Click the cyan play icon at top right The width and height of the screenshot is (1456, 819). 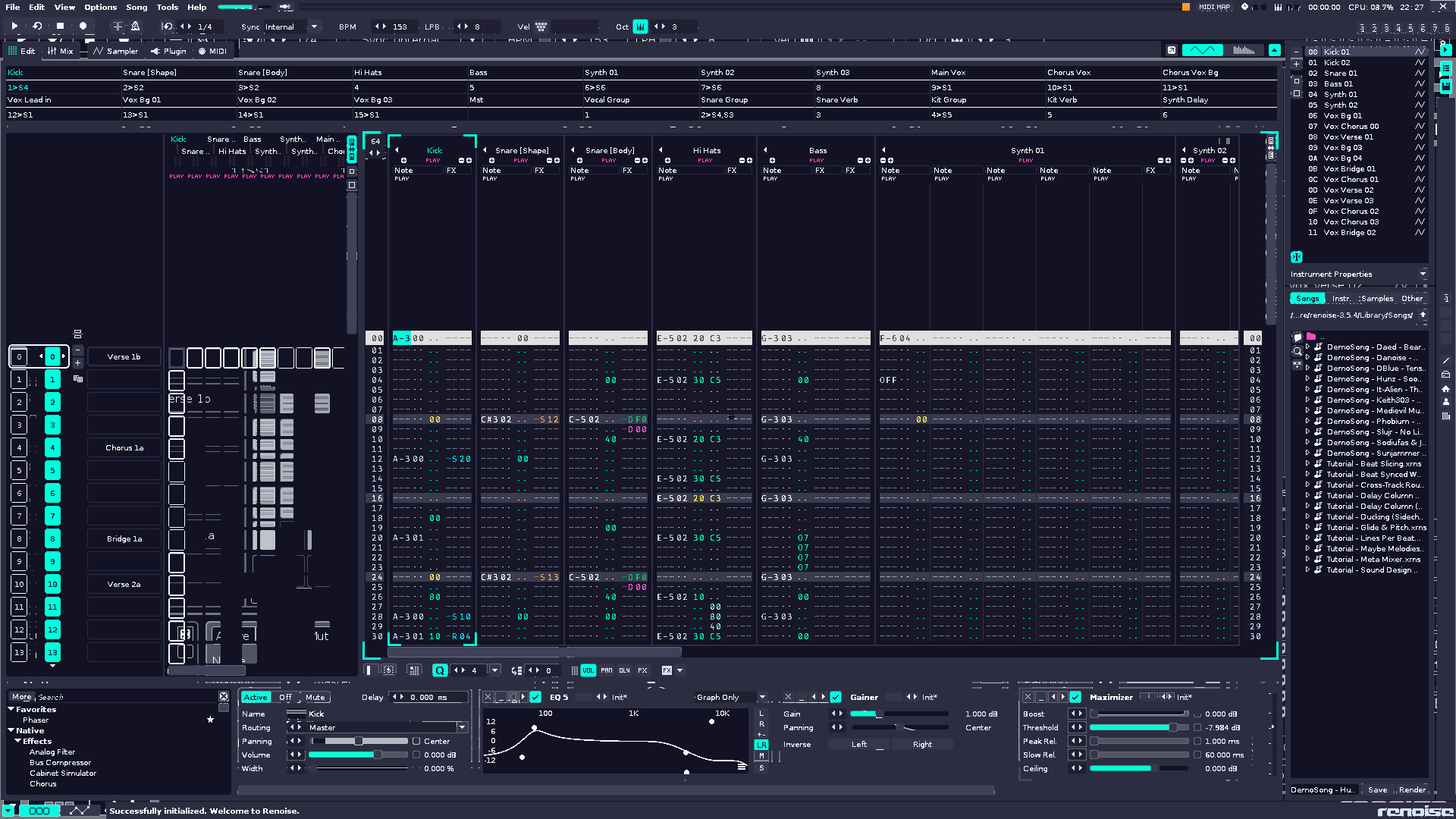(1446, 50)
